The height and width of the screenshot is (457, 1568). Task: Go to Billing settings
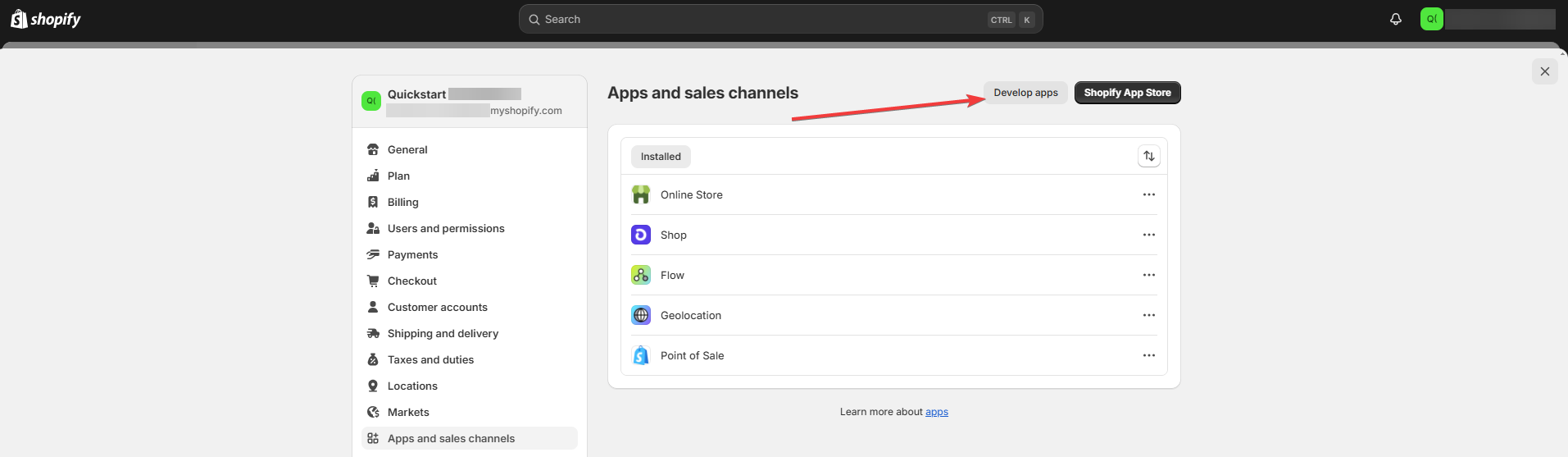[x=402, y=202]
